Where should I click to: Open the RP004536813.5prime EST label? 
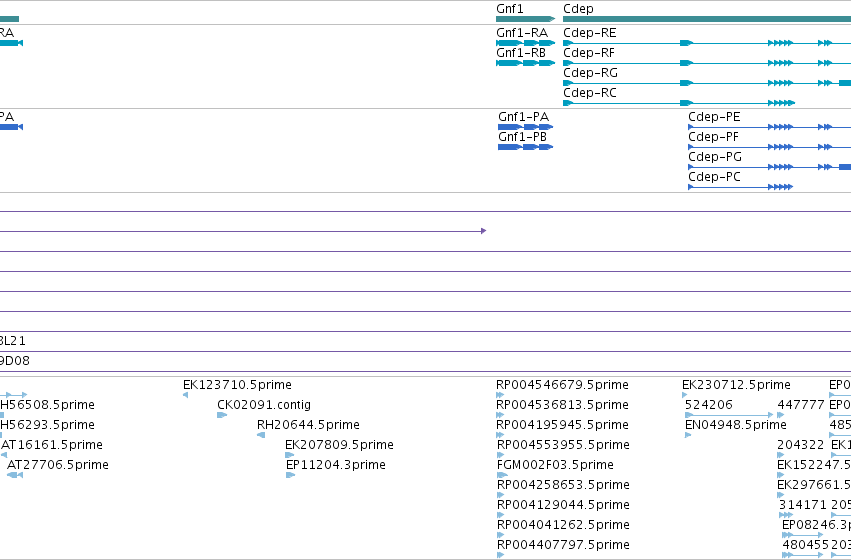tap(563, 405)
